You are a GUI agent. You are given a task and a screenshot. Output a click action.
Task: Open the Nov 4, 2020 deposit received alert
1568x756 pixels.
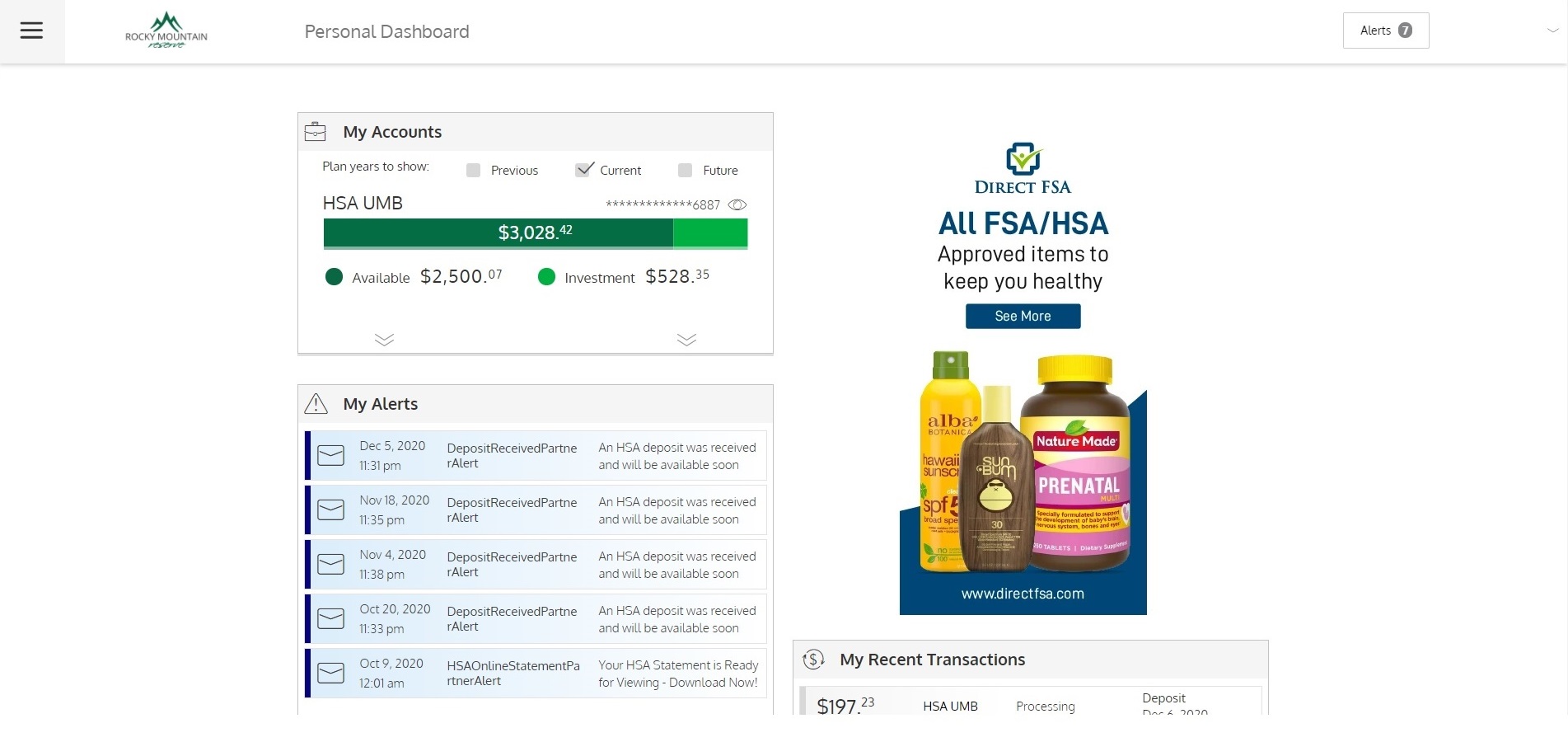tap(536, 565)
